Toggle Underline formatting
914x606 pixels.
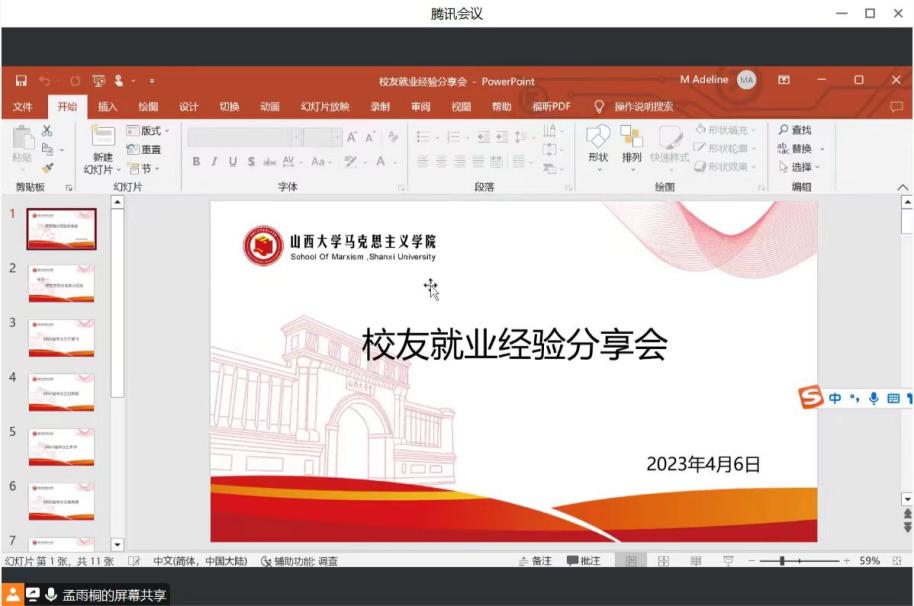click(232, 162)
